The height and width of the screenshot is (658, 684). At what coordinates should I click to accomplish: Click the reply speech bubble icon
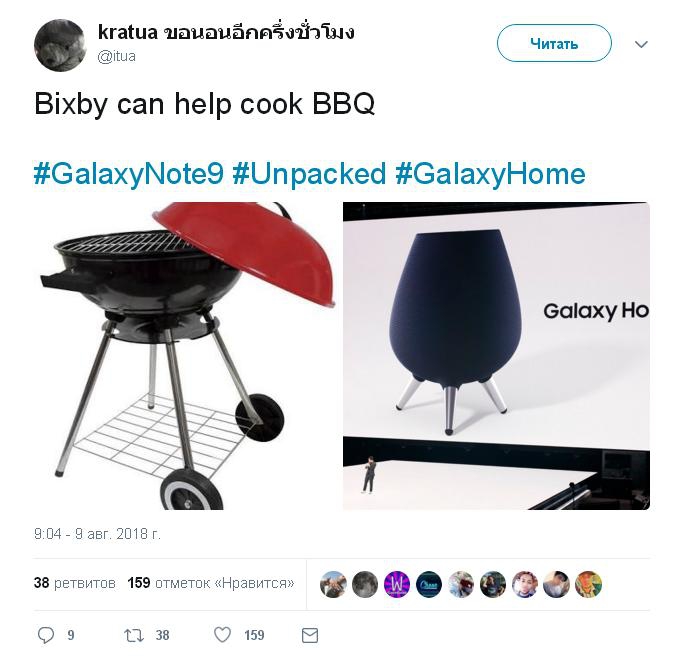(46, 635)
